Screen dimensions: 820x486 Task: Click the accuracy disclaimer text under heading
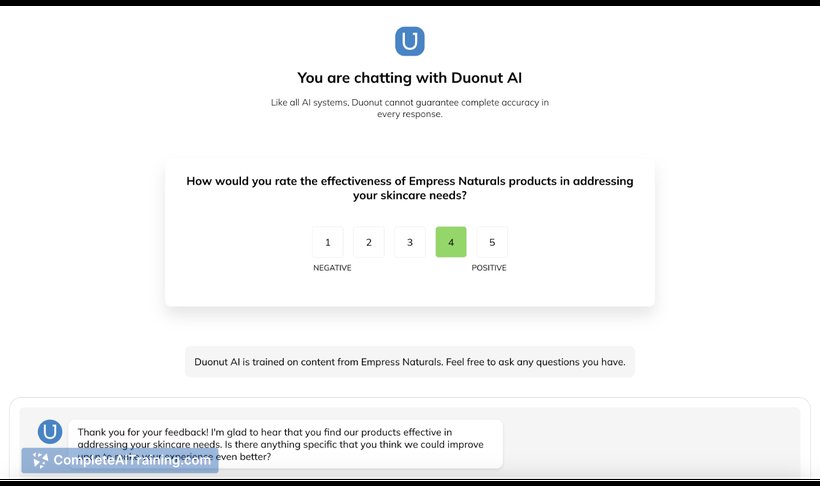(x=409, y=108)
